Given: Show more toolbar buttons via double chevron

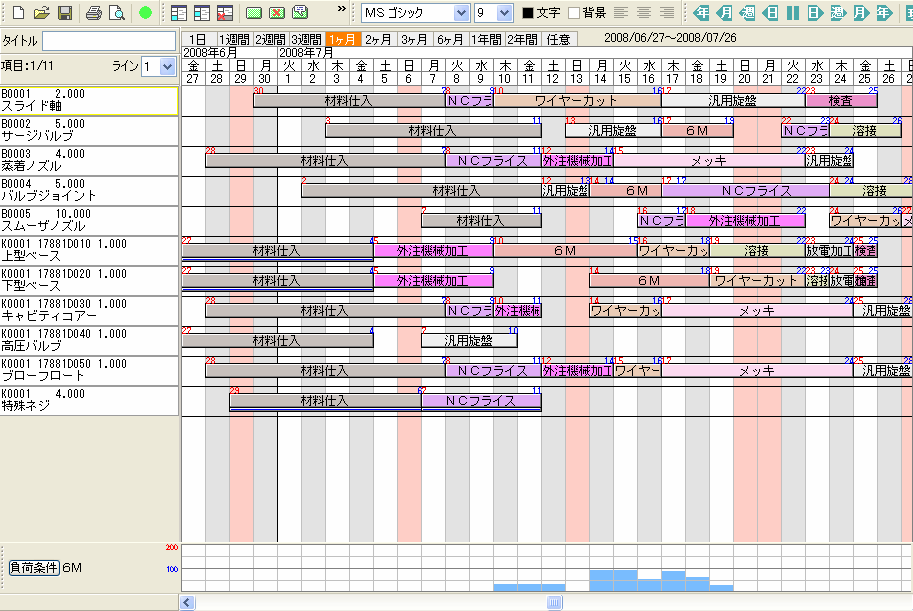Looking at the screenshot, I should [x=342, y=9].
